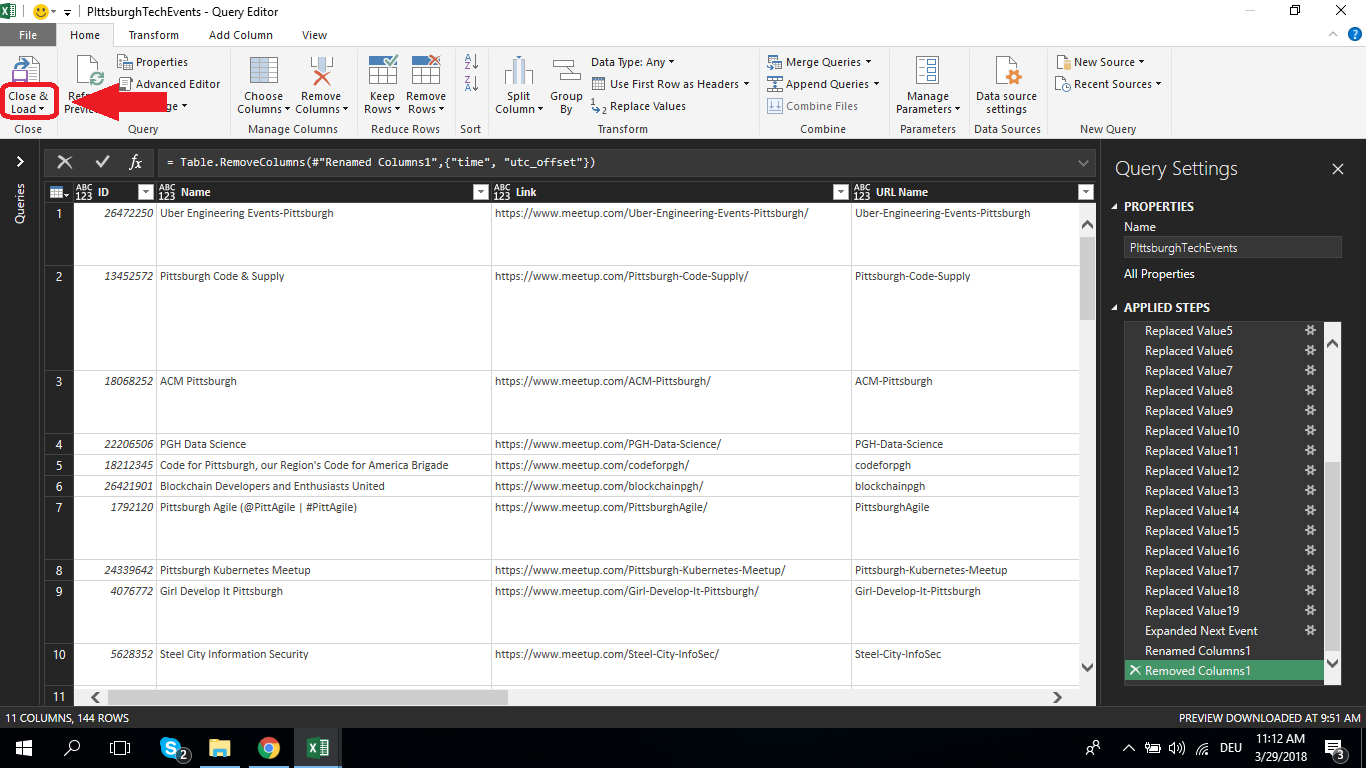Click the Remove Columns icon
Viewport: 1366px width, 768px height.
321,71
